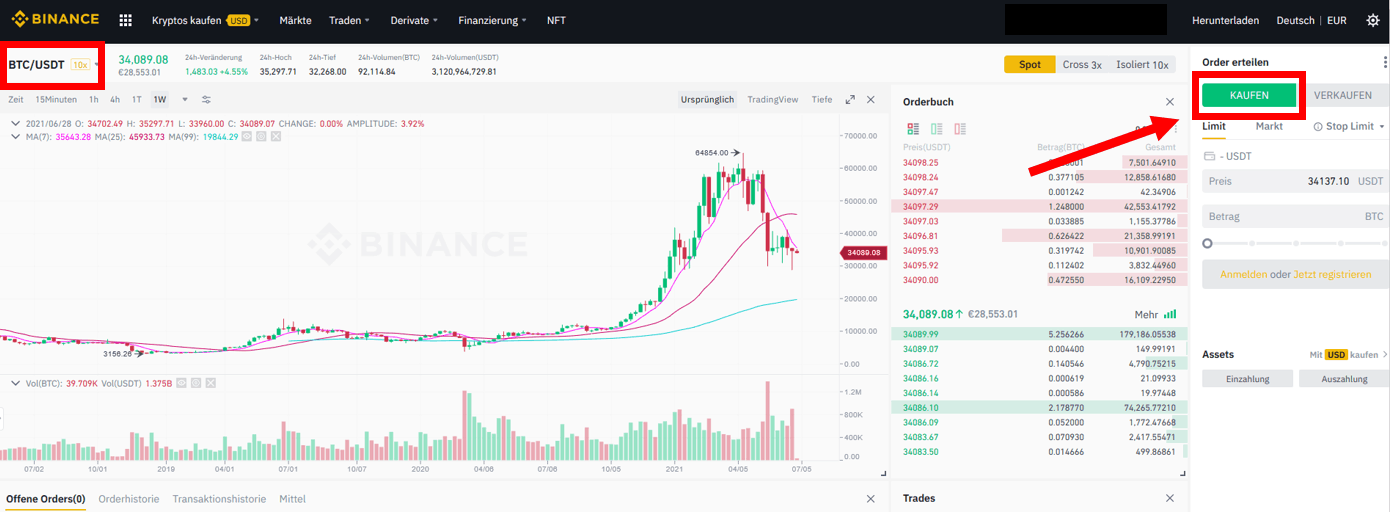Collapse the OHLC data legend chevron

click(14, 124)
